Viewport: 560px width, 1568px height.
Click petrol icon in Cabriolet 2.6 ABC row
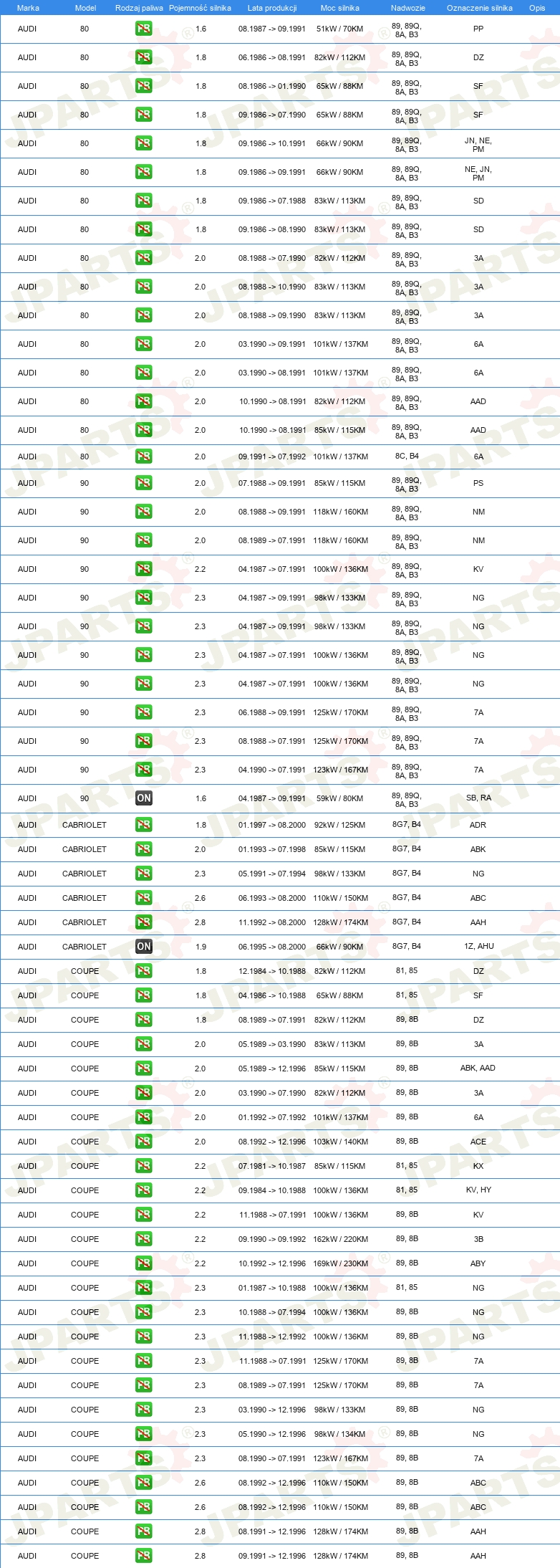click(144, 898)
